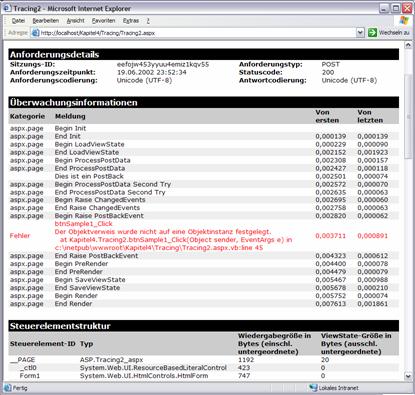415x395 pixels.
Task: Click the scroll down arrow of the page
Action: 408,376
